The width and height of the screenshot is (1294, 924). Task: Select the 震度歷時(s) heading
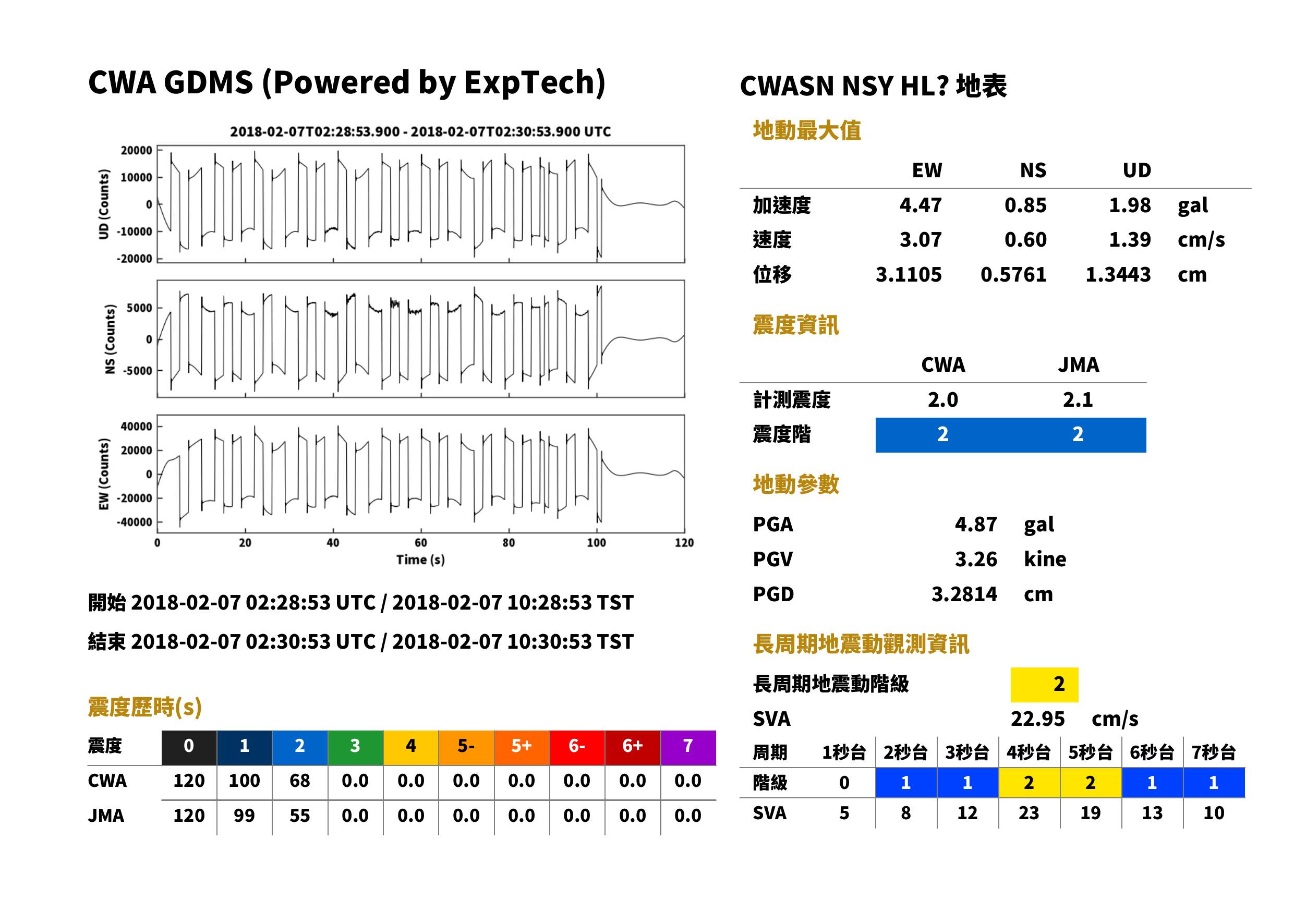coord(145,707)
